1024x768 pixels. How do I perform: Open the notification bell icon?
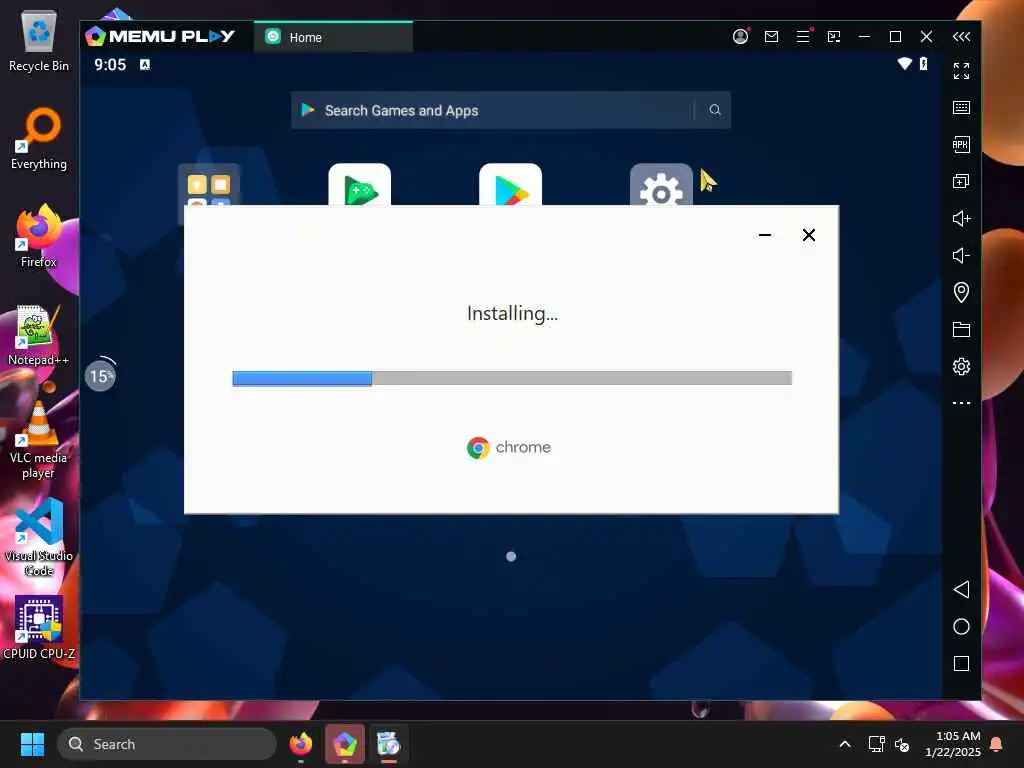coord(997,744)
